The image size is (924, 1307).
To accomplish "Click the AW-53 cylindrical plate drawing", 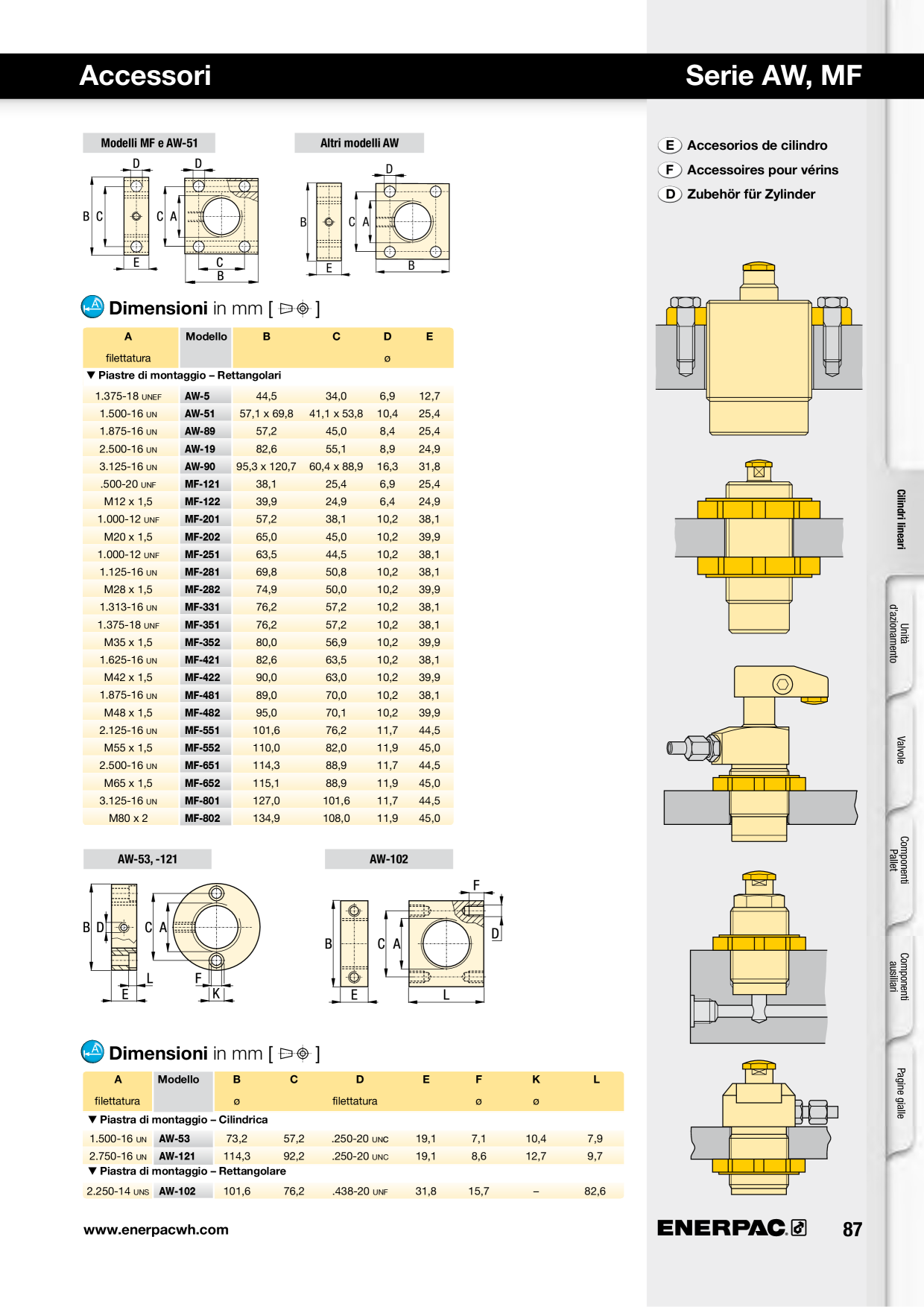I will point(171,942).
